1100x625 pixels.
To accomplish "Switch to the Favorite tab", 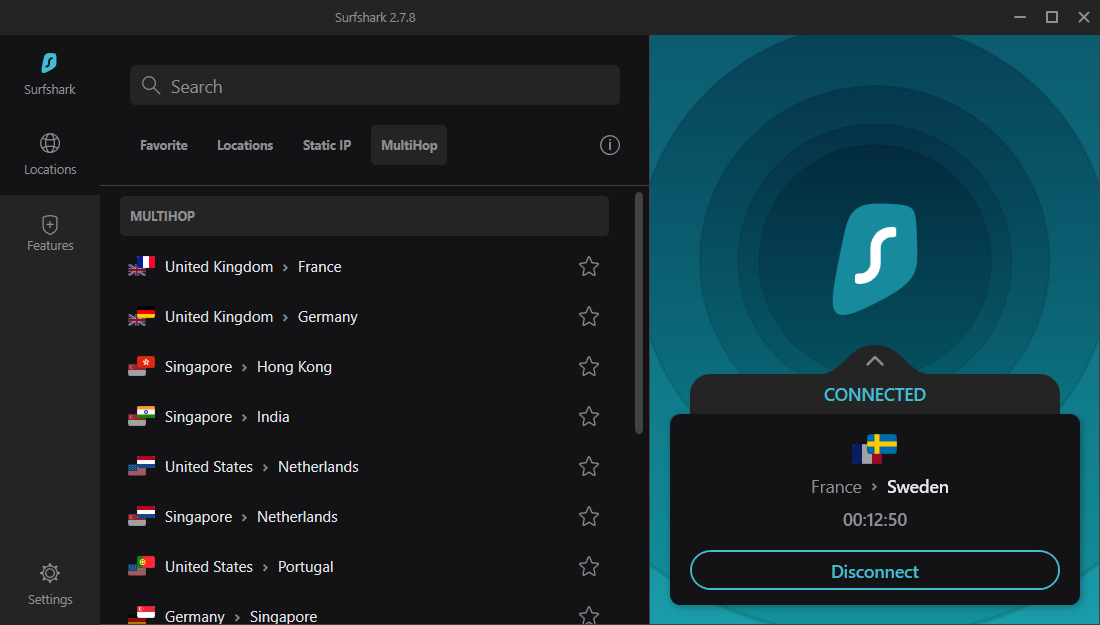I will click(x=163, y=145).
